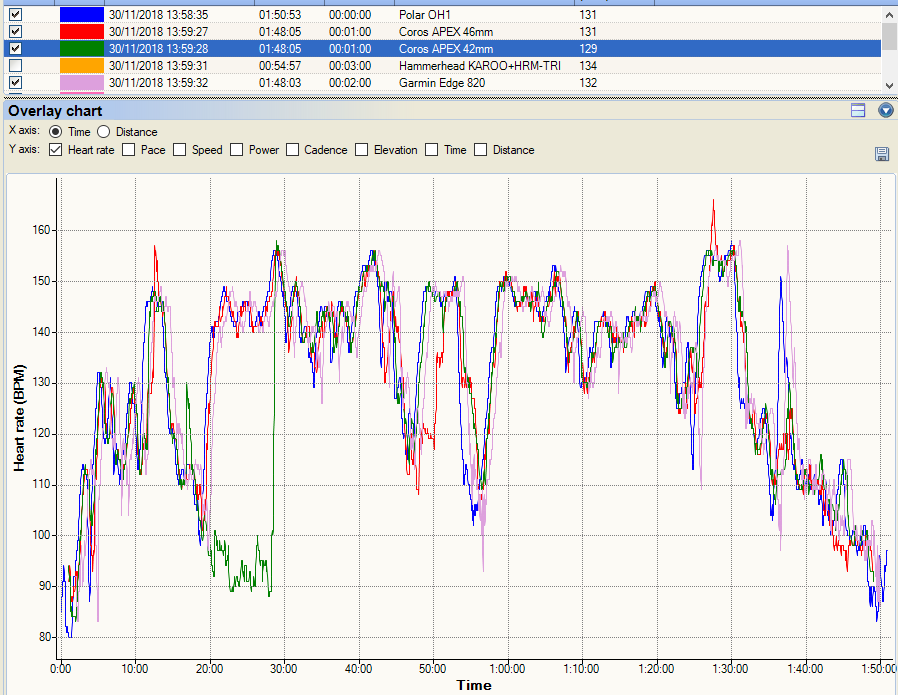Enable the Distance Y axis checkbox

(481, 150)
